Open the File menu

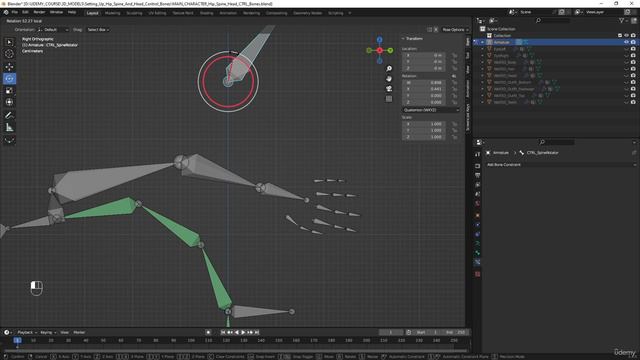pyautogui.click(x=15, y=13)
